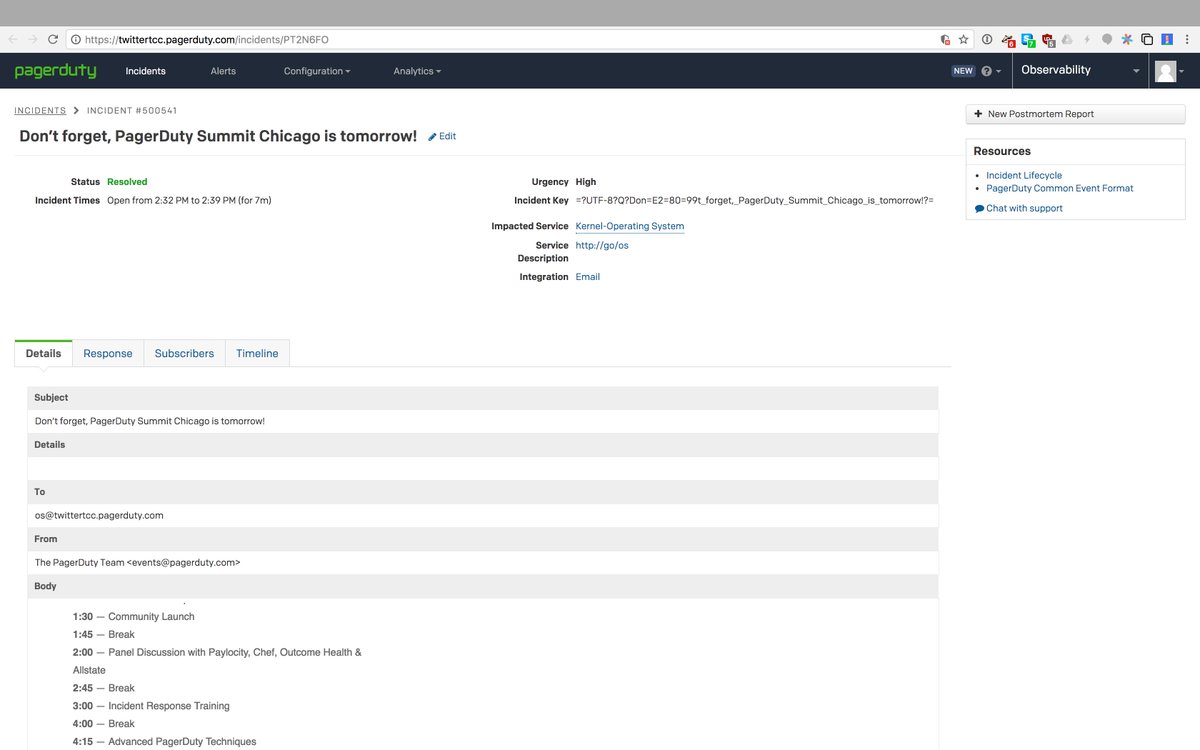Open the Kernel-Operating System service link
The width and height of the screenshot is (1200, 750).
point(630,226)
